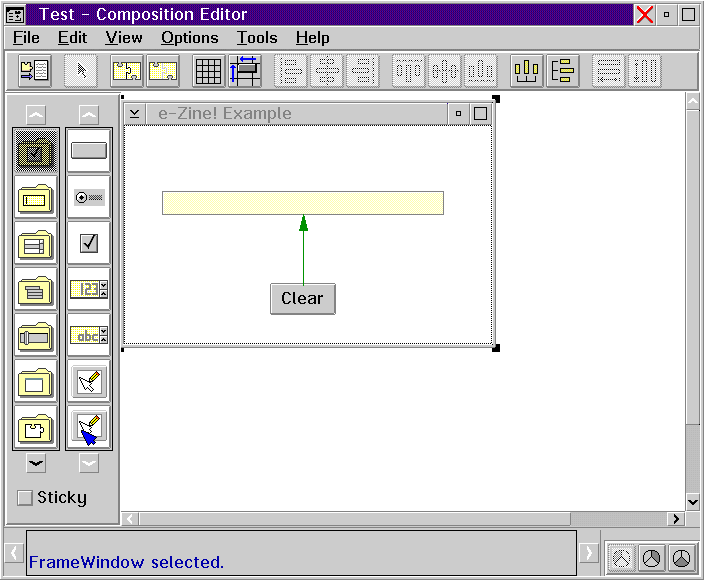Select the Clear push button
The image size is (704, 580).
coord(303,299)
